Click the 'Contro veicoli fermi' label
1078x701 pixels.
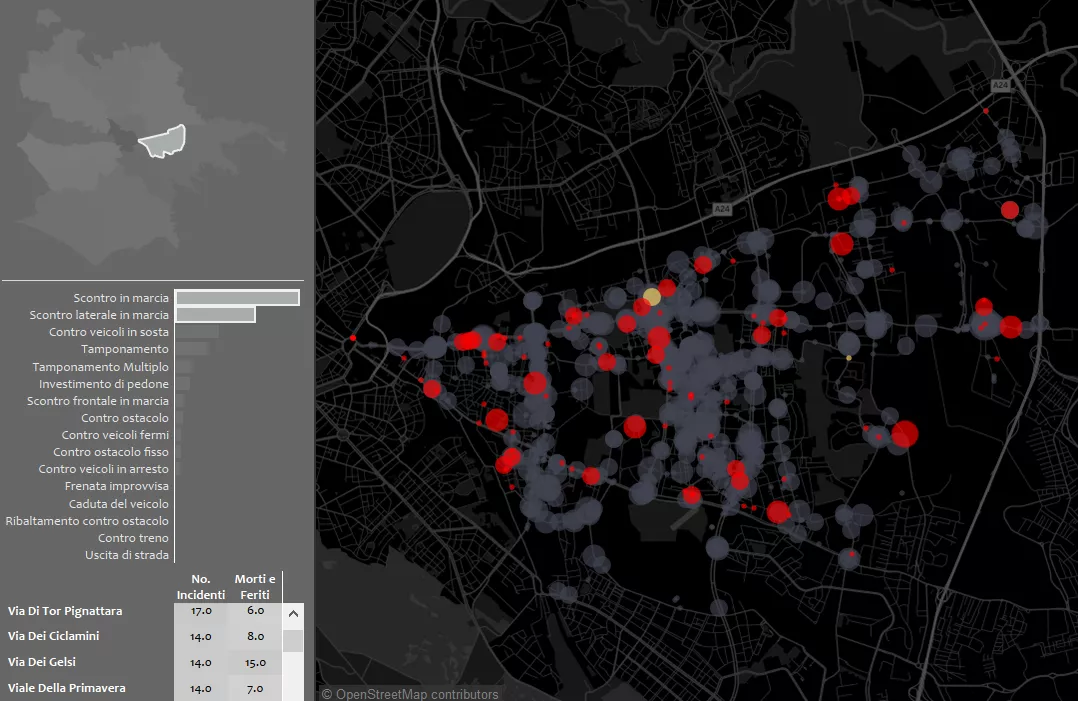point(116,435)
